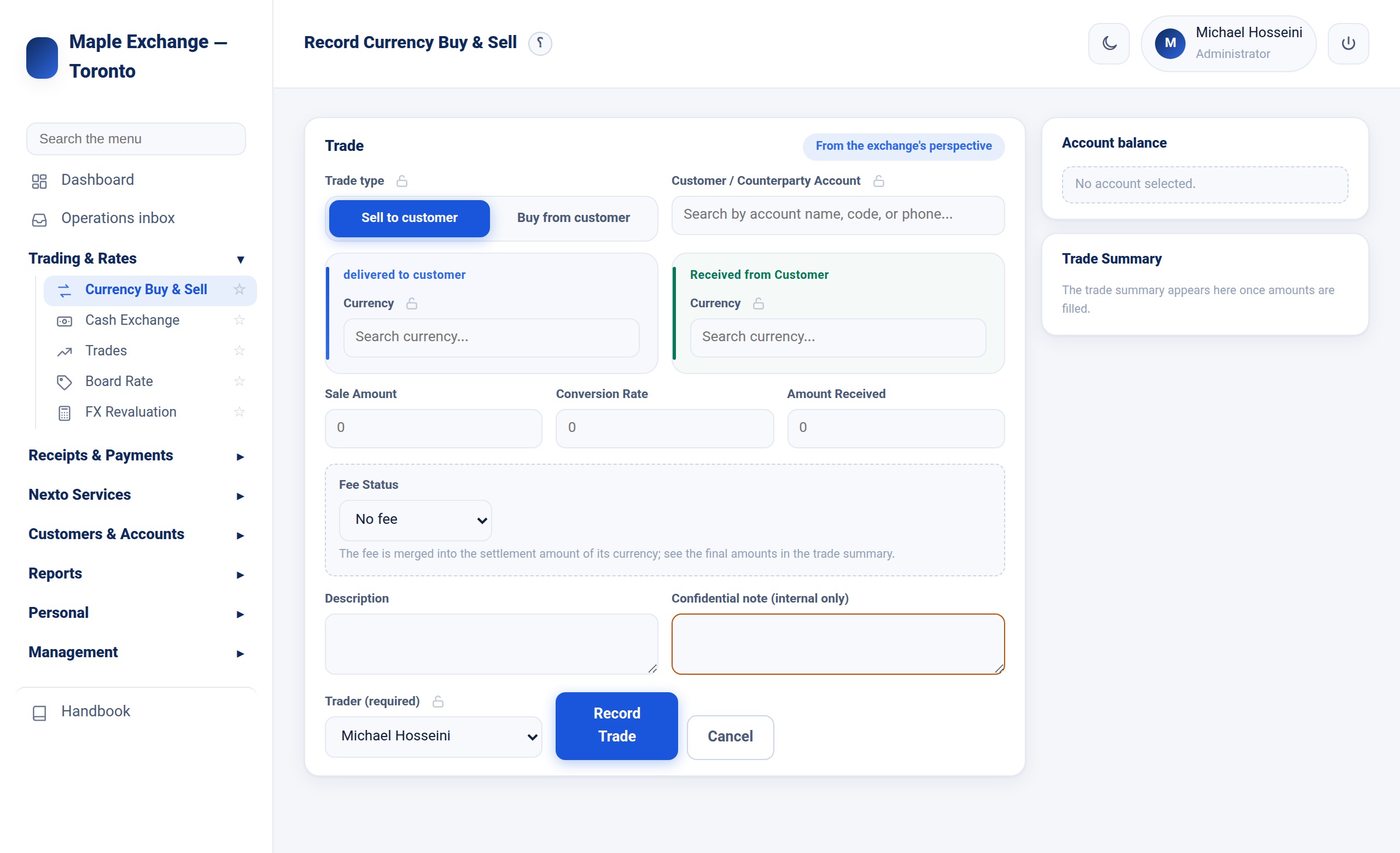Expand the Reports section

click(x=136, y=574)
